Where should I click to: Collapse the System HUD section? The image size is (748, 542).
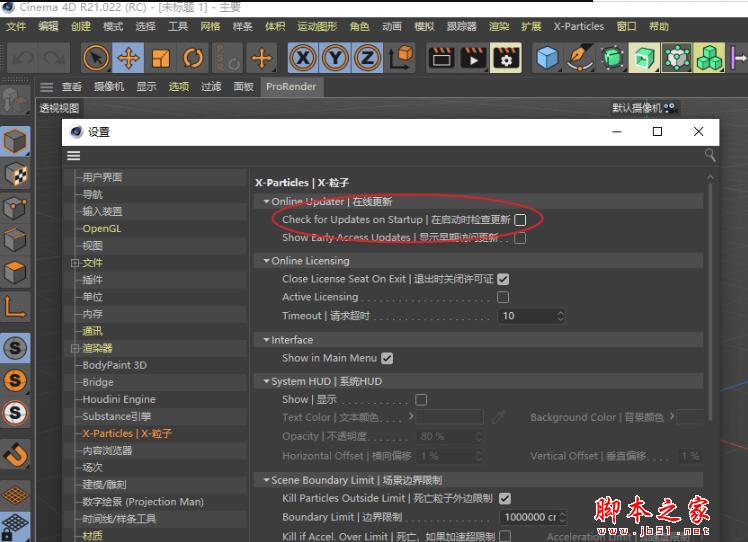[266, 381]
